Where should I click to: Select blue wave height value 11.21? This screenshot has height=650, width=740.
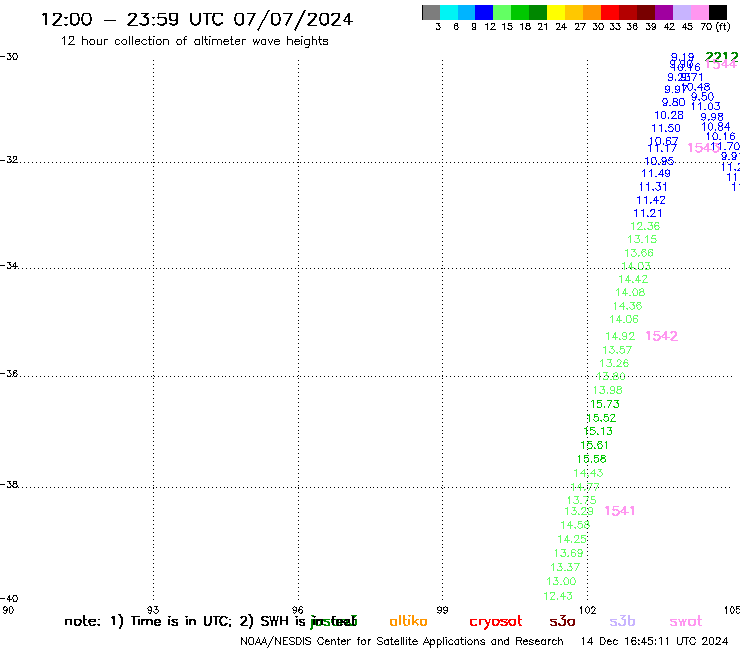pos(648,213)
